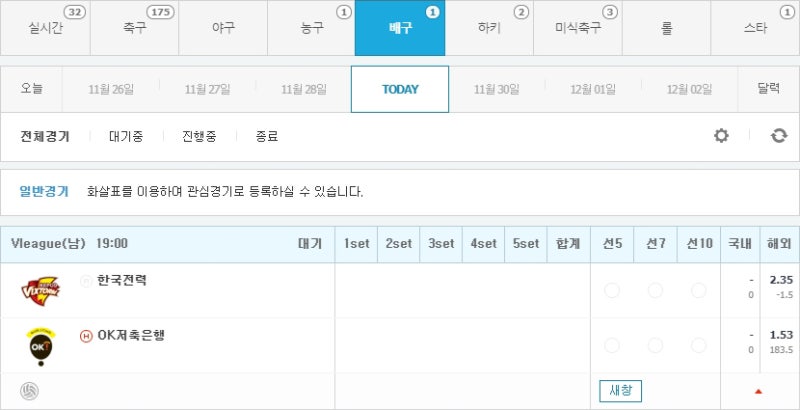Screen dimensions: 800x410
Task: Select 선7 circle for OK저축은행
Action: tap(655, 346)
